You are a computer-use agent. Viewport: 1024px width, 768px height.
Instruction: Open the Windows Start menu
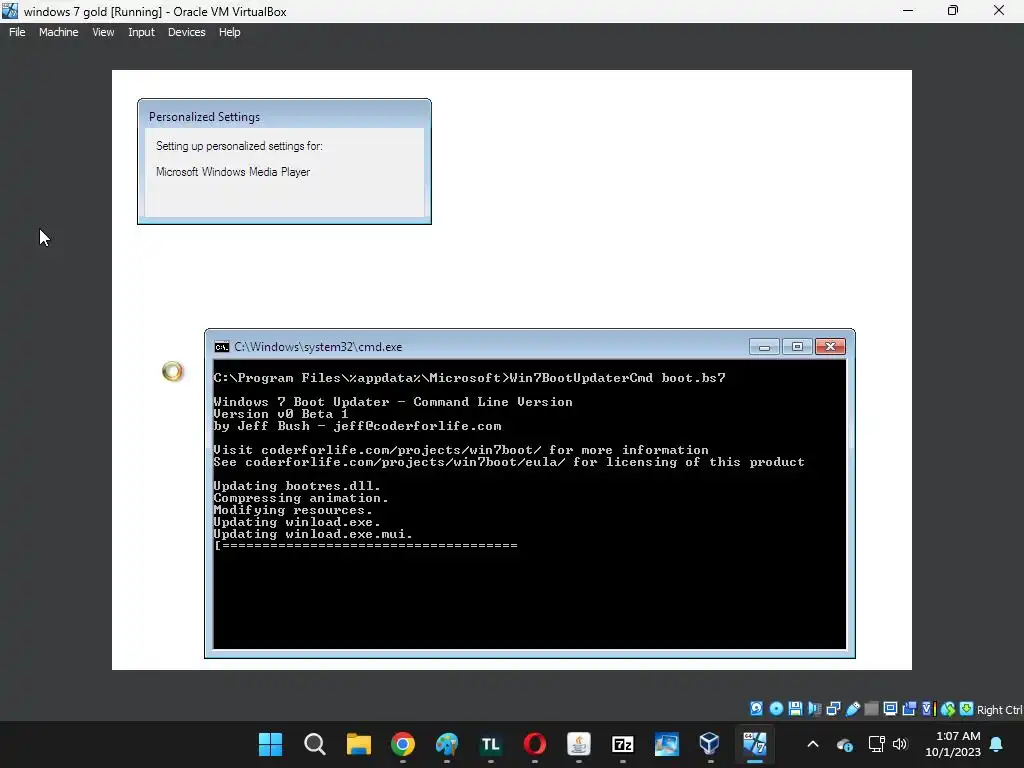pos(270,744)
